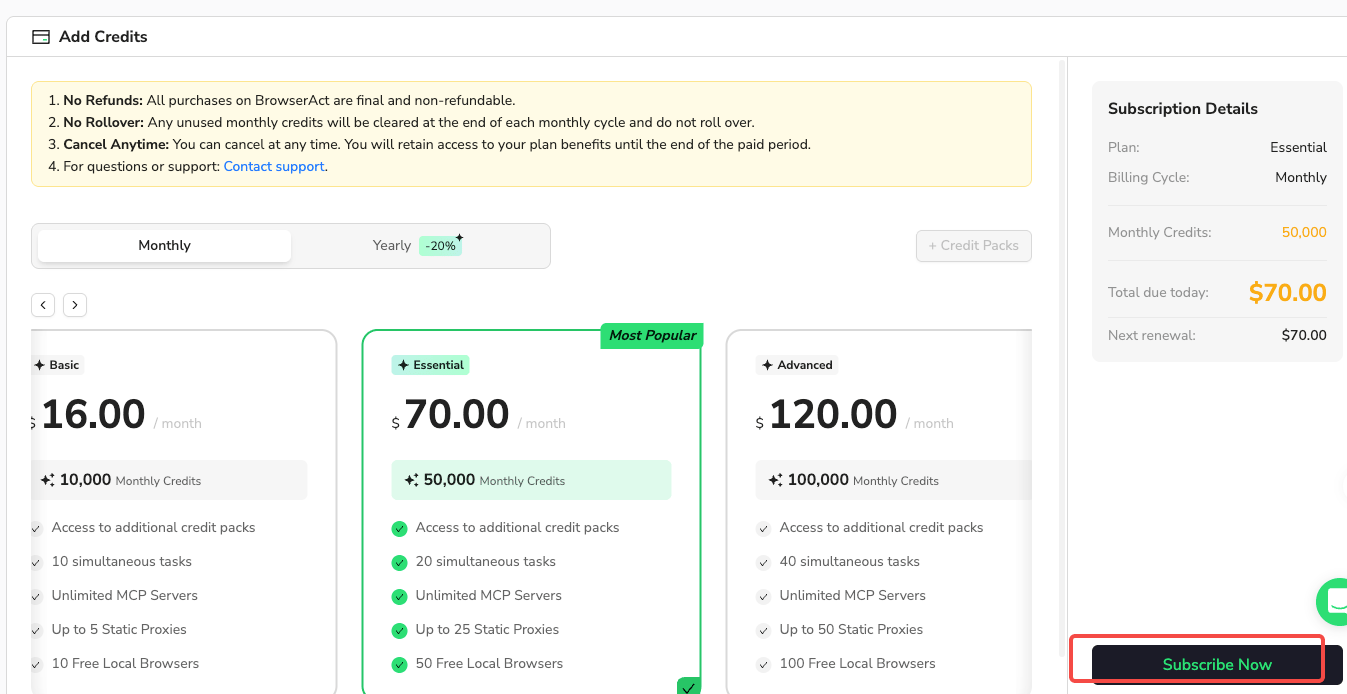1347x694 pixels.
Task: Click the $70.00 total due today
Action: point(1288,293)
